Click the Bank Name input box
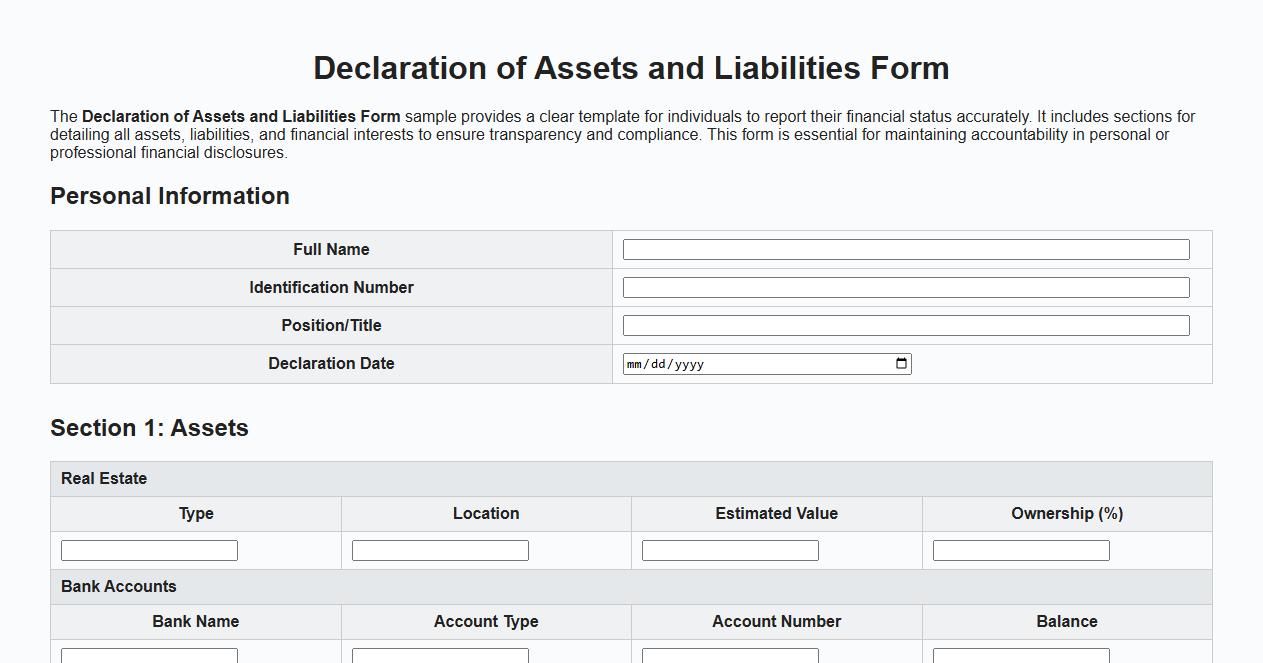The height and width of the screenshot is (663, 1263). click(x=148, y=657)
